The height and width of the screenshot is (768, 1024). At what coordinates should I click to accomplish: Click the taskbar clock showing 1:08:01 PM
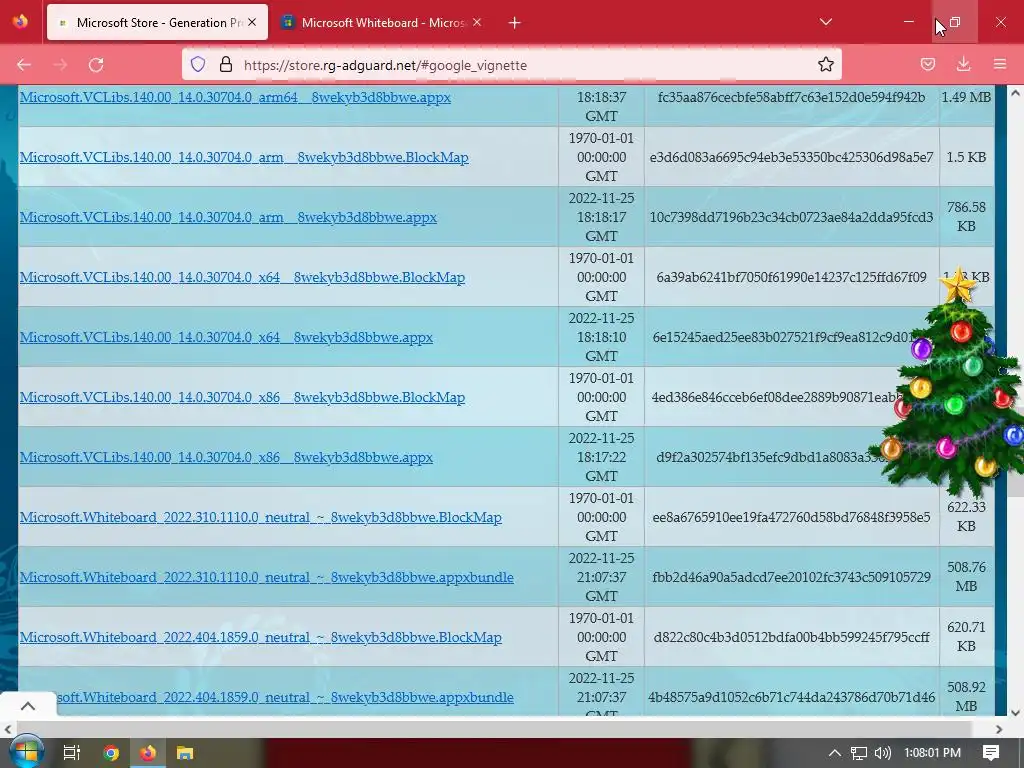pos(933,753)
